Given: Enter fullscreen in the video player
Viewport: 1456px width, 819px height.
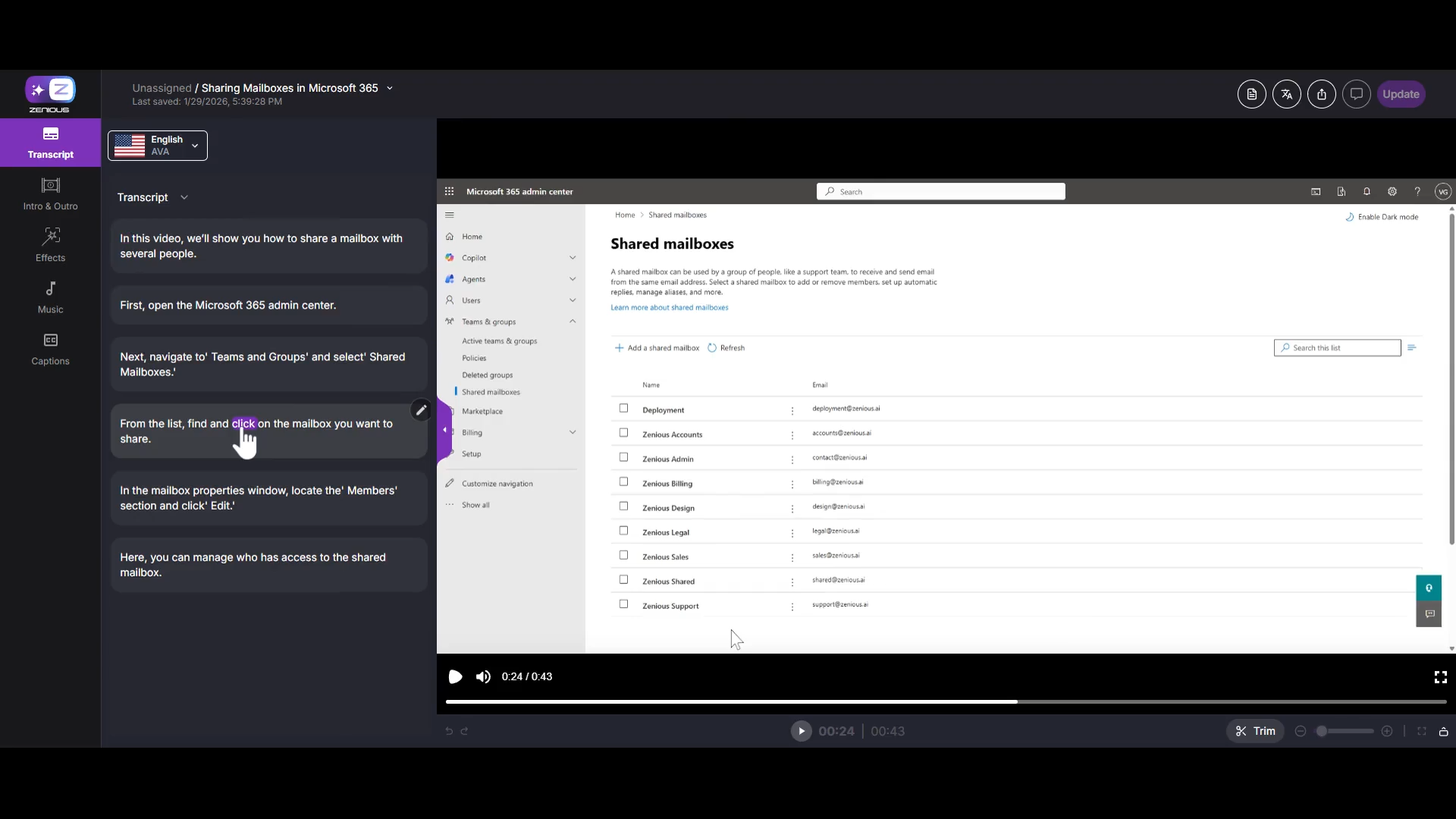Looking at the screenshot, I should point(1440,676).
